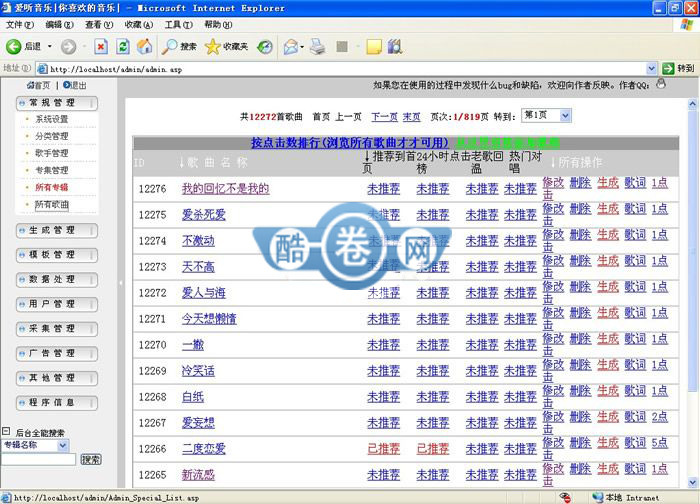Open 分类管理 in sidebar
Screen dimensions: 700x504
click(52, 136)
